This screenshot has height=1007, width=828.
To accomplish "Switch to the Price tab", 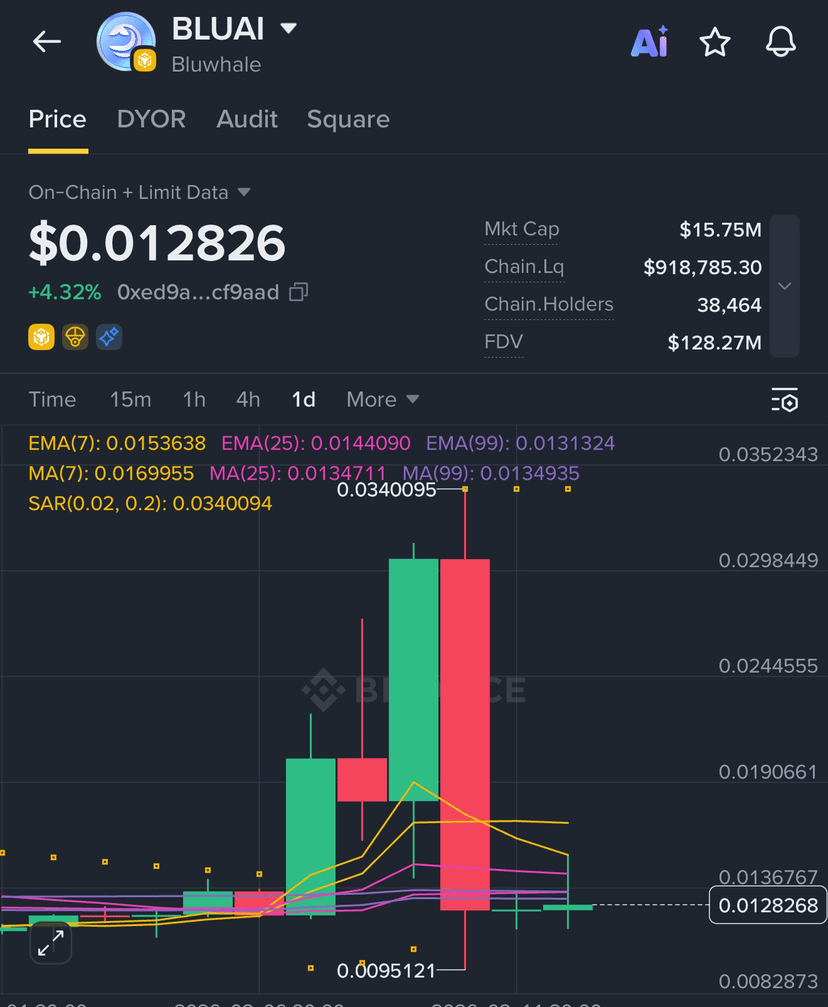I will [x=57, y=119].
